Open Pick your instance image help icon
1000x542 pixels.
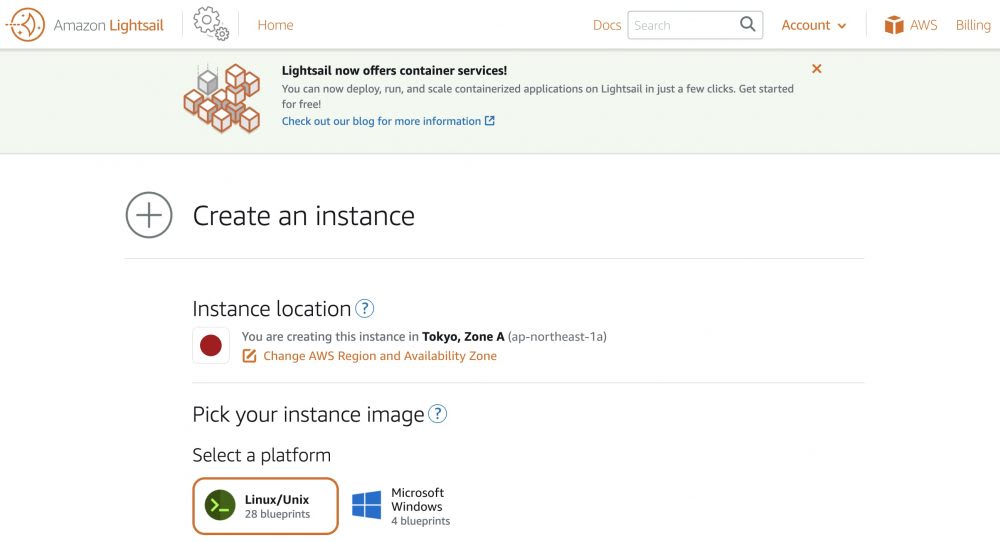point(438,414)
